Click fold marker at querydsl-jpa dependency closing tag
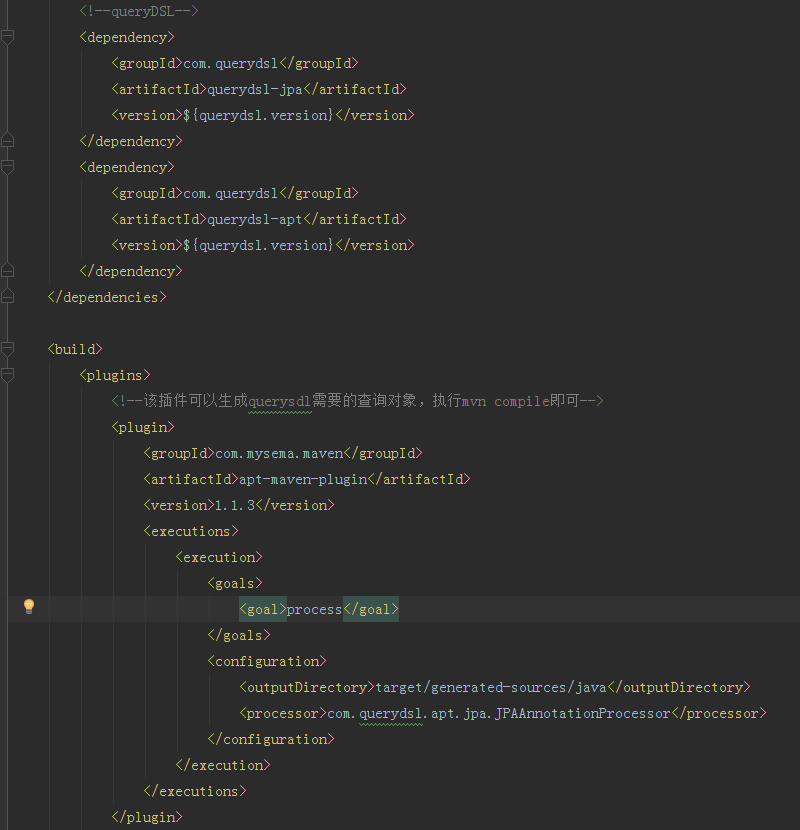Viewport: 800px width, 830px height. 8,141
